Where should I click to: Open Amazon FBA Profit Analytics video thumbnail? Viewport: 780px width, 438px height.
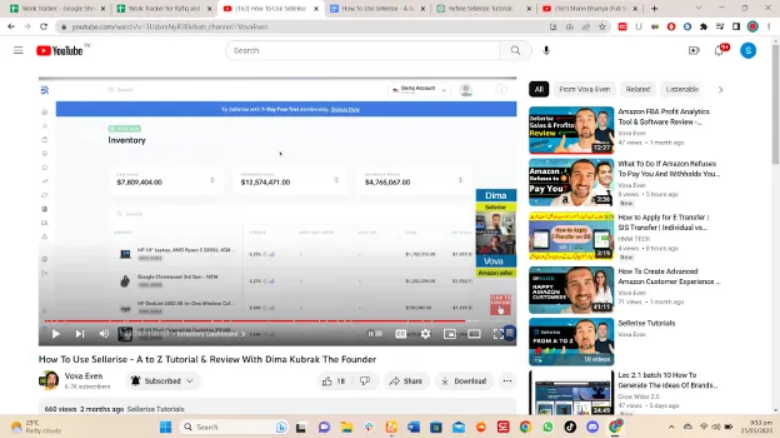coord(571,130)
